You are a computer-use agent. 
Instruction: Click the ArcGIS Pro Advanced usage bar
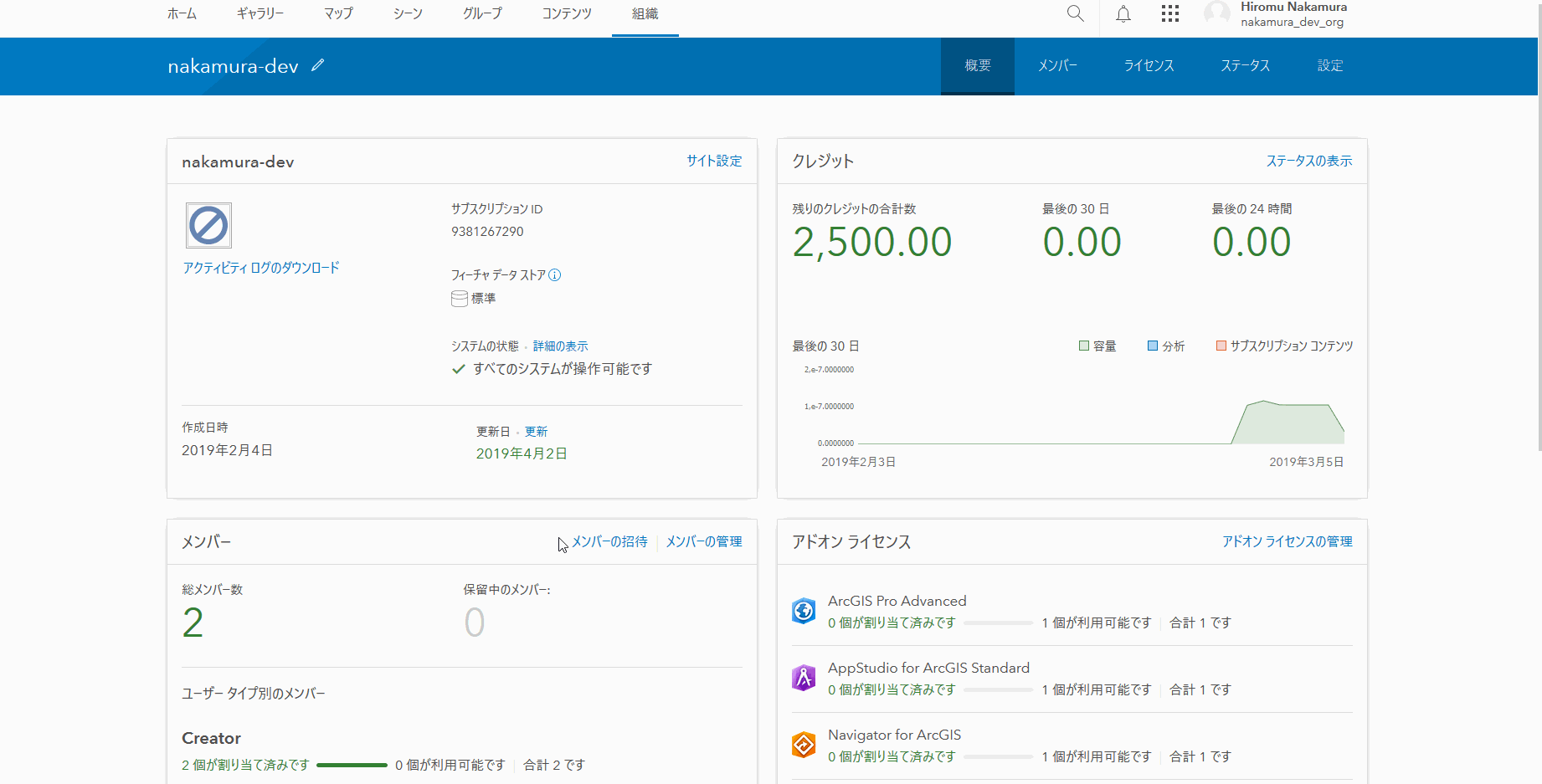(x=999, y=623)
